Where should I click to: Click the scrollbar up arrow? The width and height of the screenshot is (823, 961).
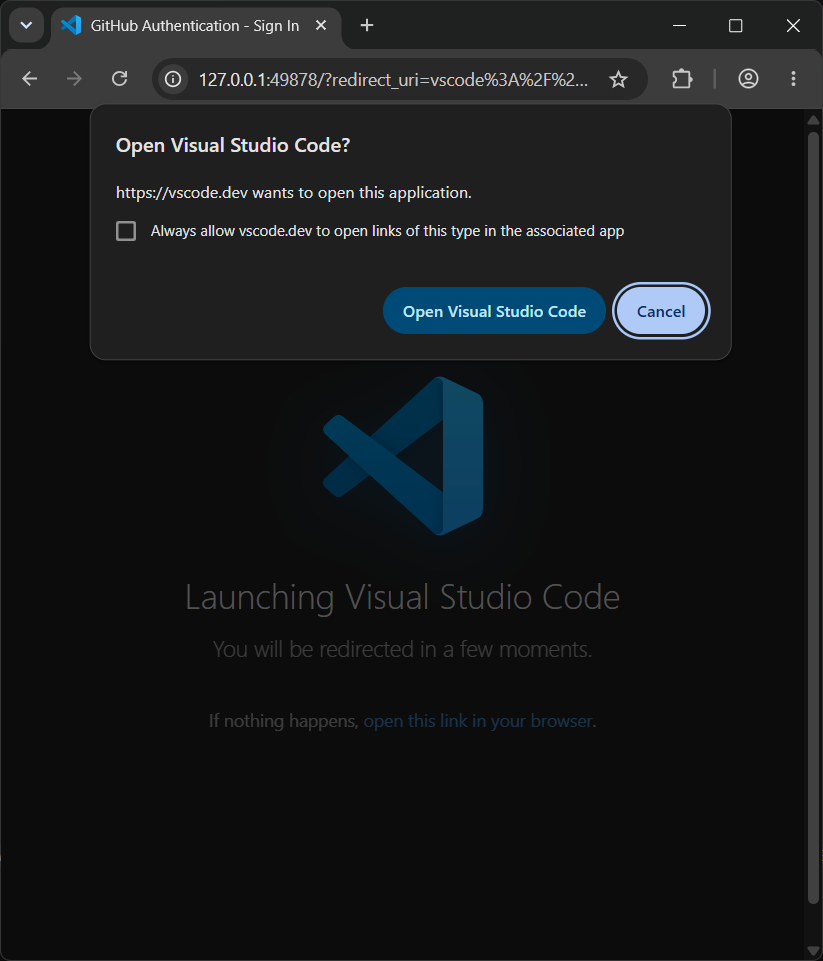(x=813, y=120)
